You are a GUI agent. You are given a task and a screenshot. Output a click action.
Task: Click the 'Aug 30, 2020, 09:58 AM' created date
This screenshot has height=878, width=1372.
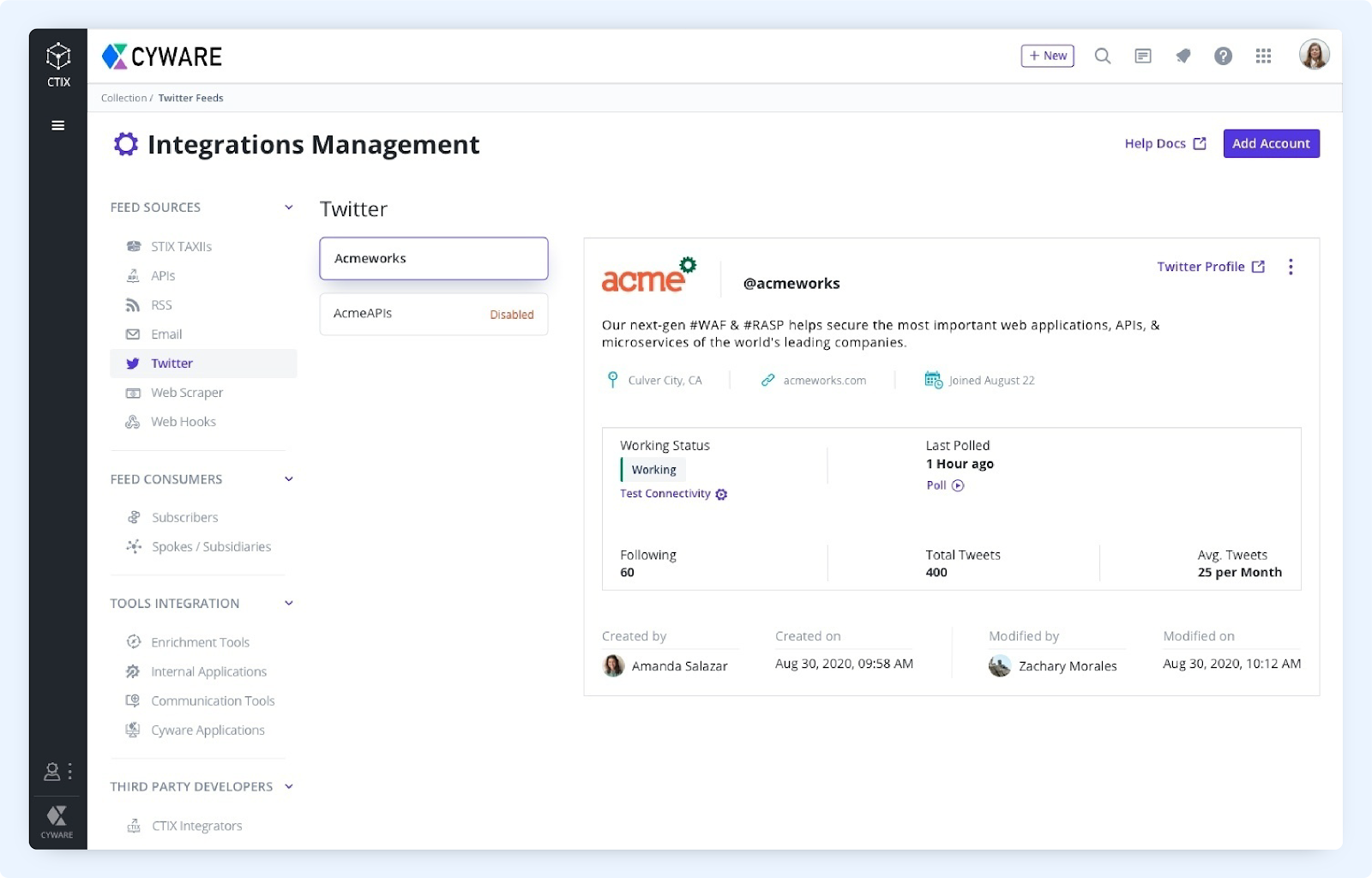pos(845,664)
